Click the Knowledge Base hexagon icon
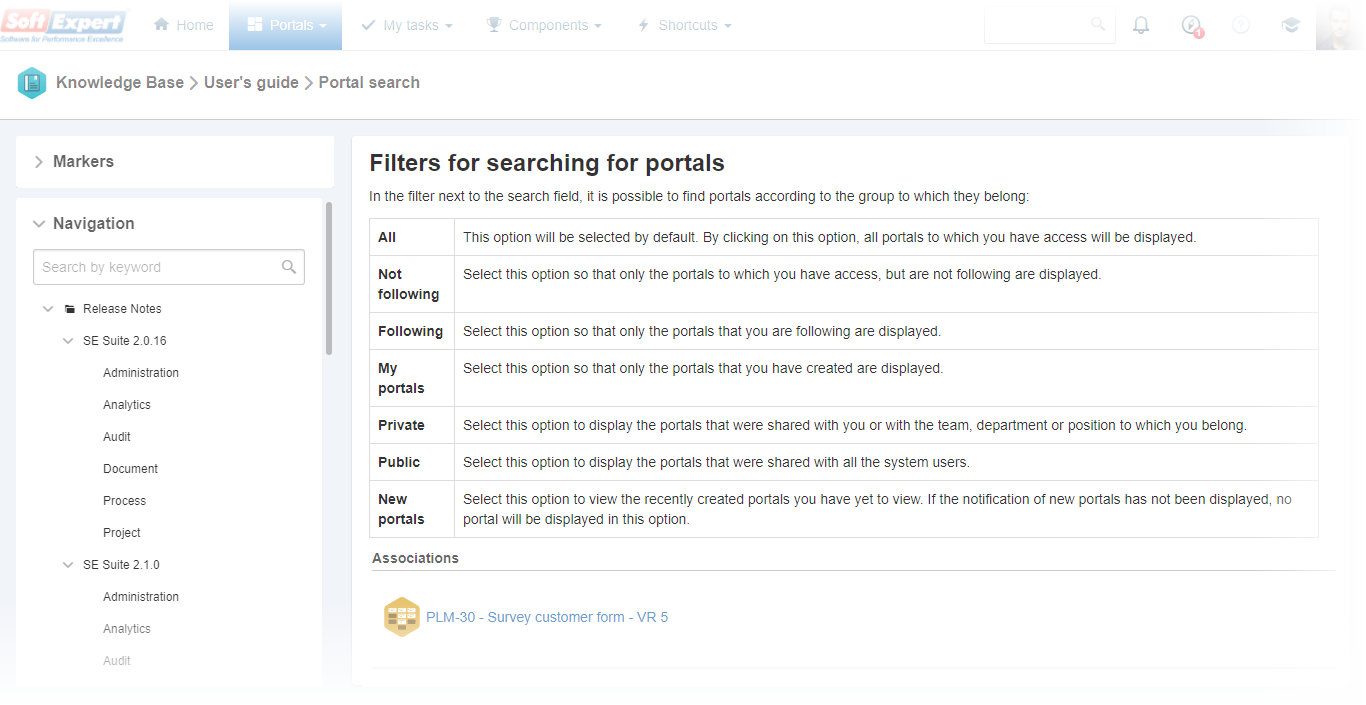This screenshot has height=705, width=1366. click(32, 83)
